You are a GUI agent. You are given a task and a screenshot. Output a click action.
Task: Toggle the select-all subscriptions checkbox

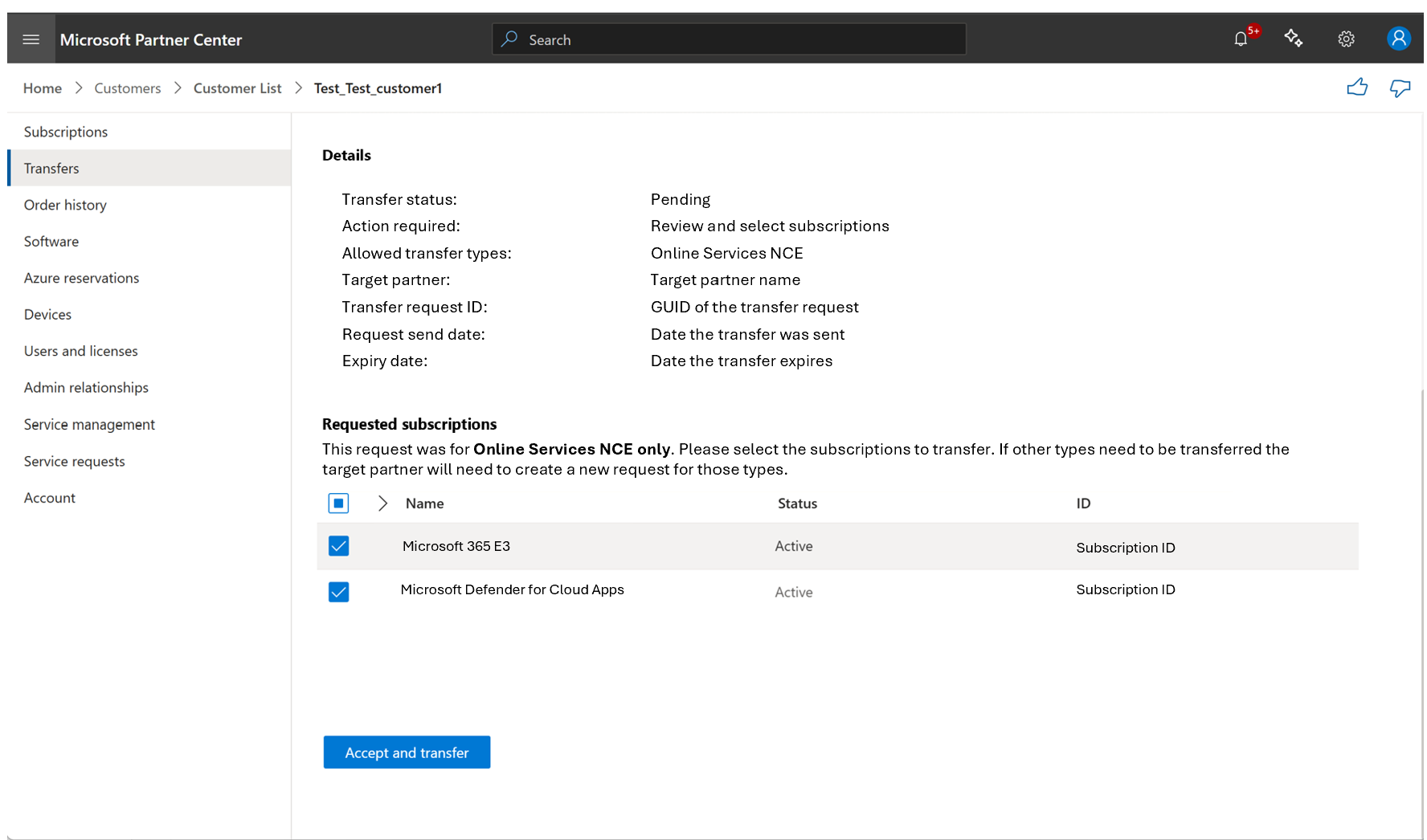(x=338, y=504)
